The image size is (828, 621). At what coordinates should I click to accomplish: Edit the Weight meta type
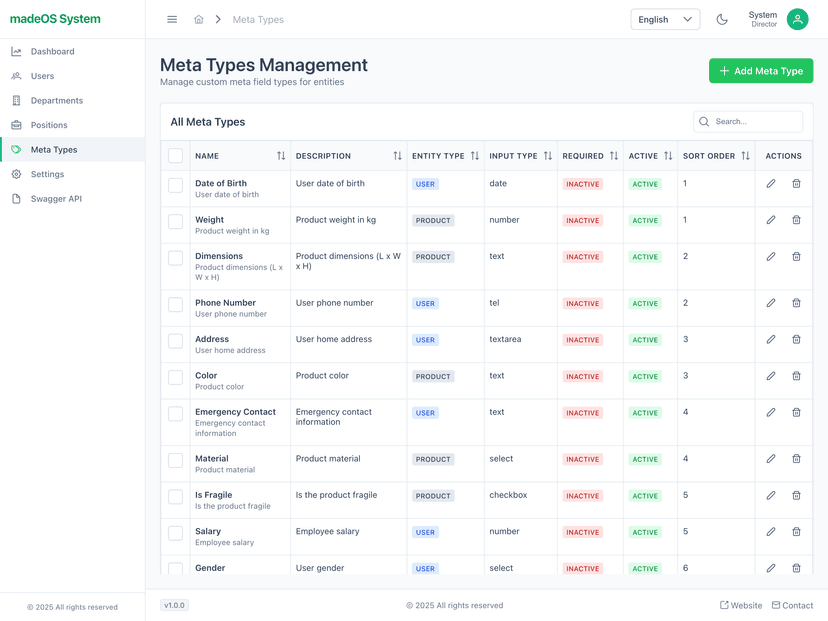pyautogui.click(x=771, y=220)
